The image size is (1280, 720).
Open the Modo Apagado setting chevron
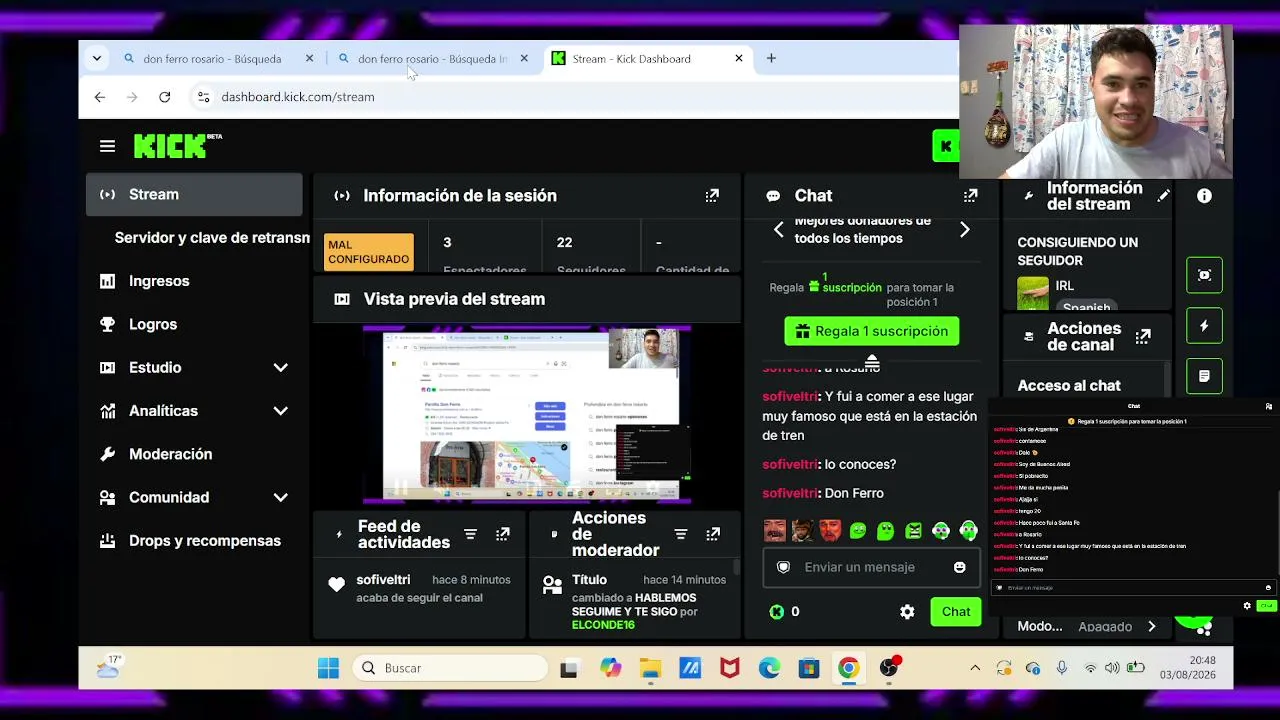tap(1152, 627)
